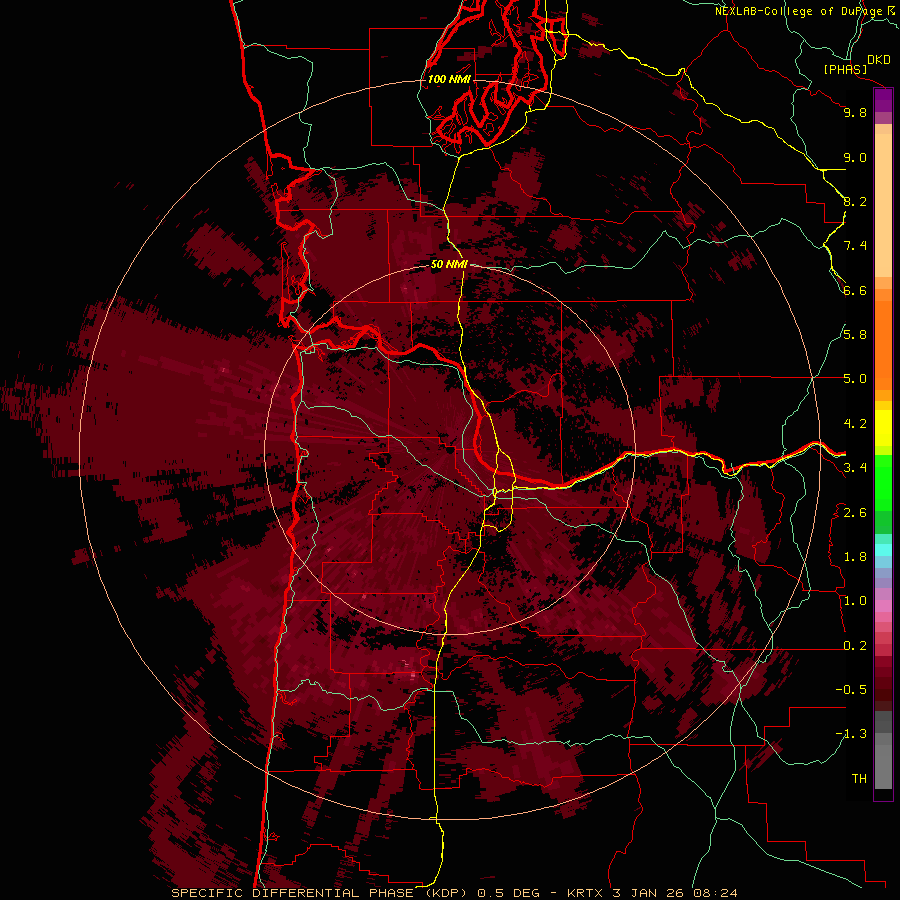This screenshot has height=900, width=900.
Task: Select the 9.0 legend value
Action: [x=855, y=157]
